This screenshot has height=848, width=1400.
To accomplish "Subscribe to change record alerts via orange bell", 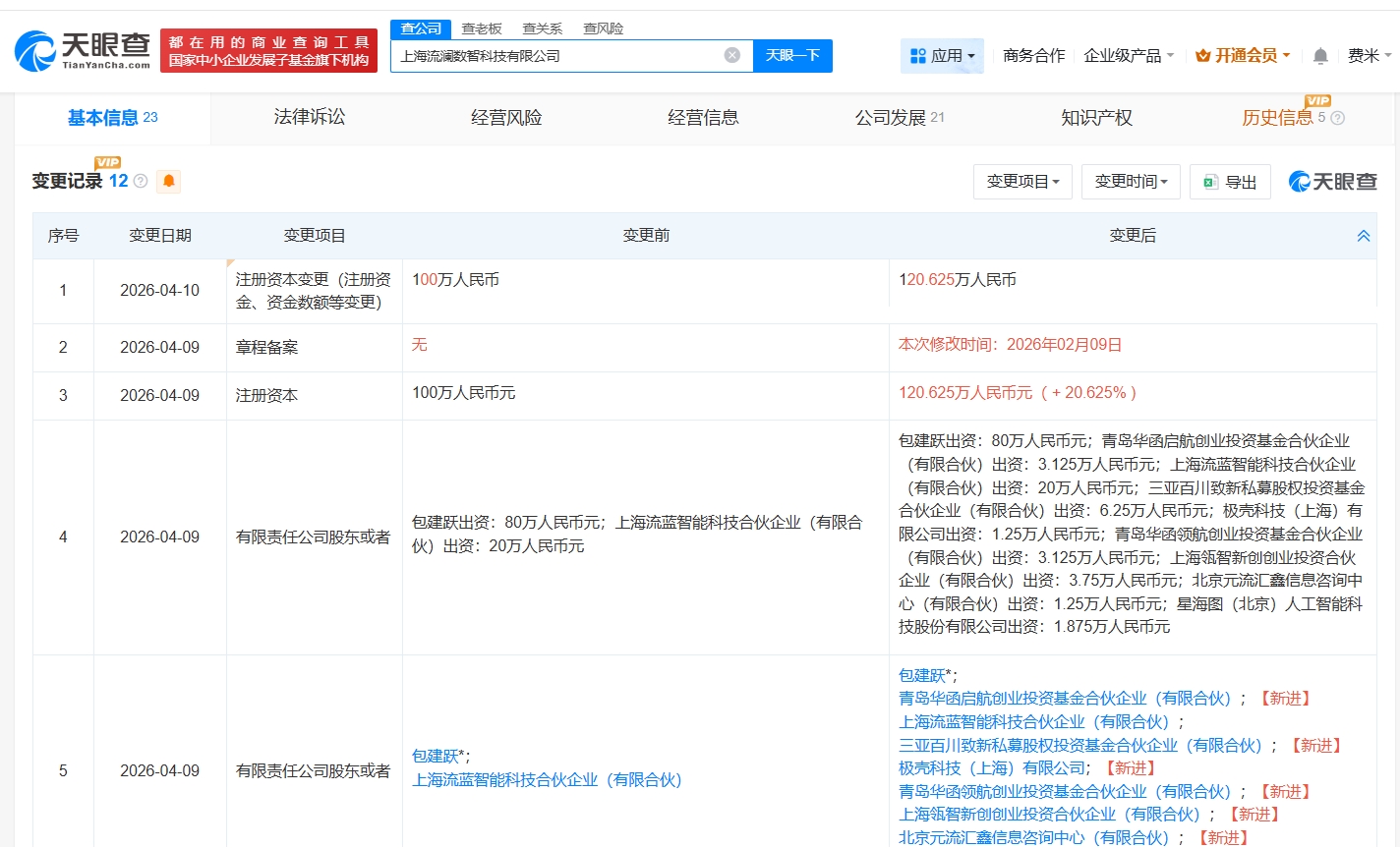I will coord(168,181).
